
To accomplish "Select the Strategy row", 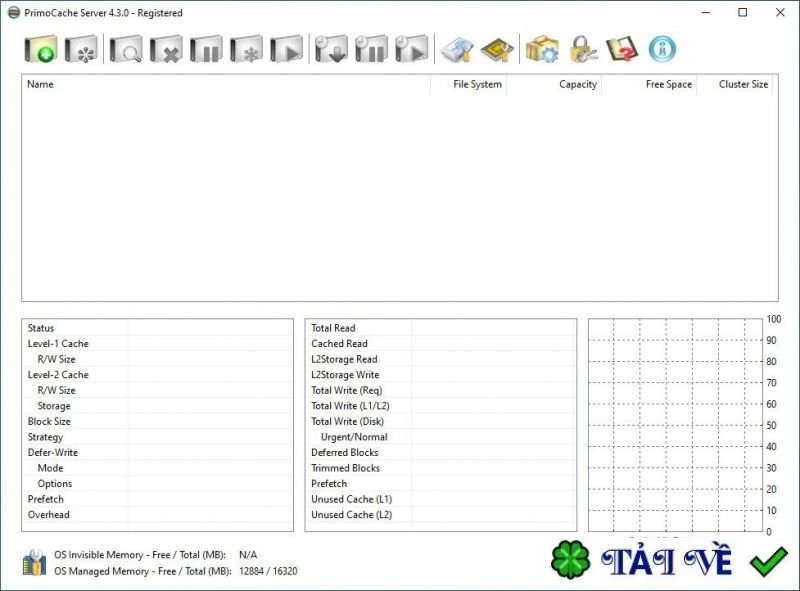I will click(158, 437).
